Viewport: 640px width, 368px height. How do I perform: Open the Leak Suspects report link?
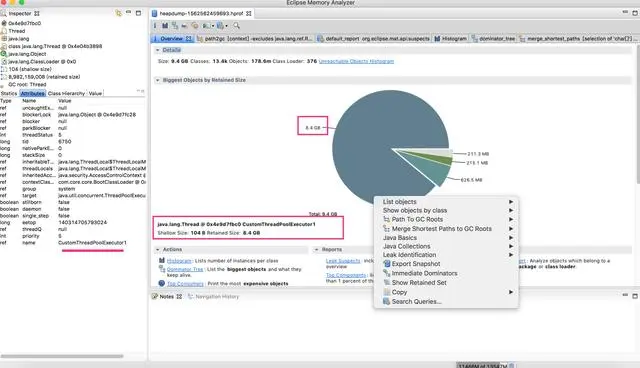[343, 261]
